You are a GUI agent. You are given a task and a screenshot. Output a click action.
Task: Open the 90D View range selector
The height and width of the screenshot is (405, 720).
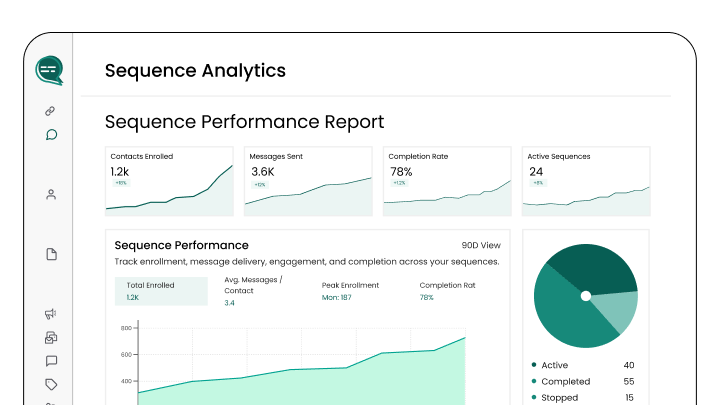pyautogui.click(x=481, y=245)
